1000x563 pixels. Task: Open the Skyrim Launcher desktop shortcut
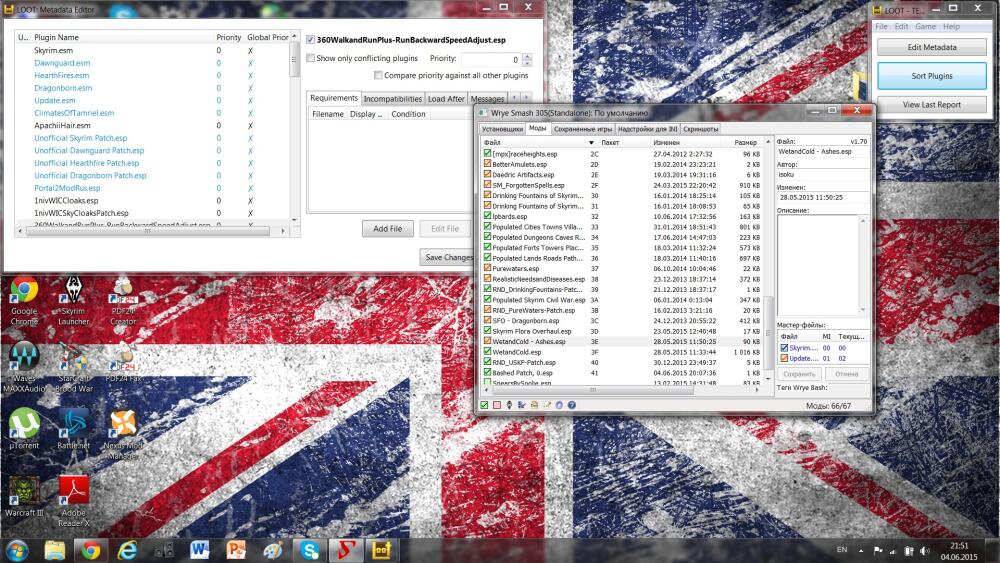pyautogui.click(x=73, y=301)
